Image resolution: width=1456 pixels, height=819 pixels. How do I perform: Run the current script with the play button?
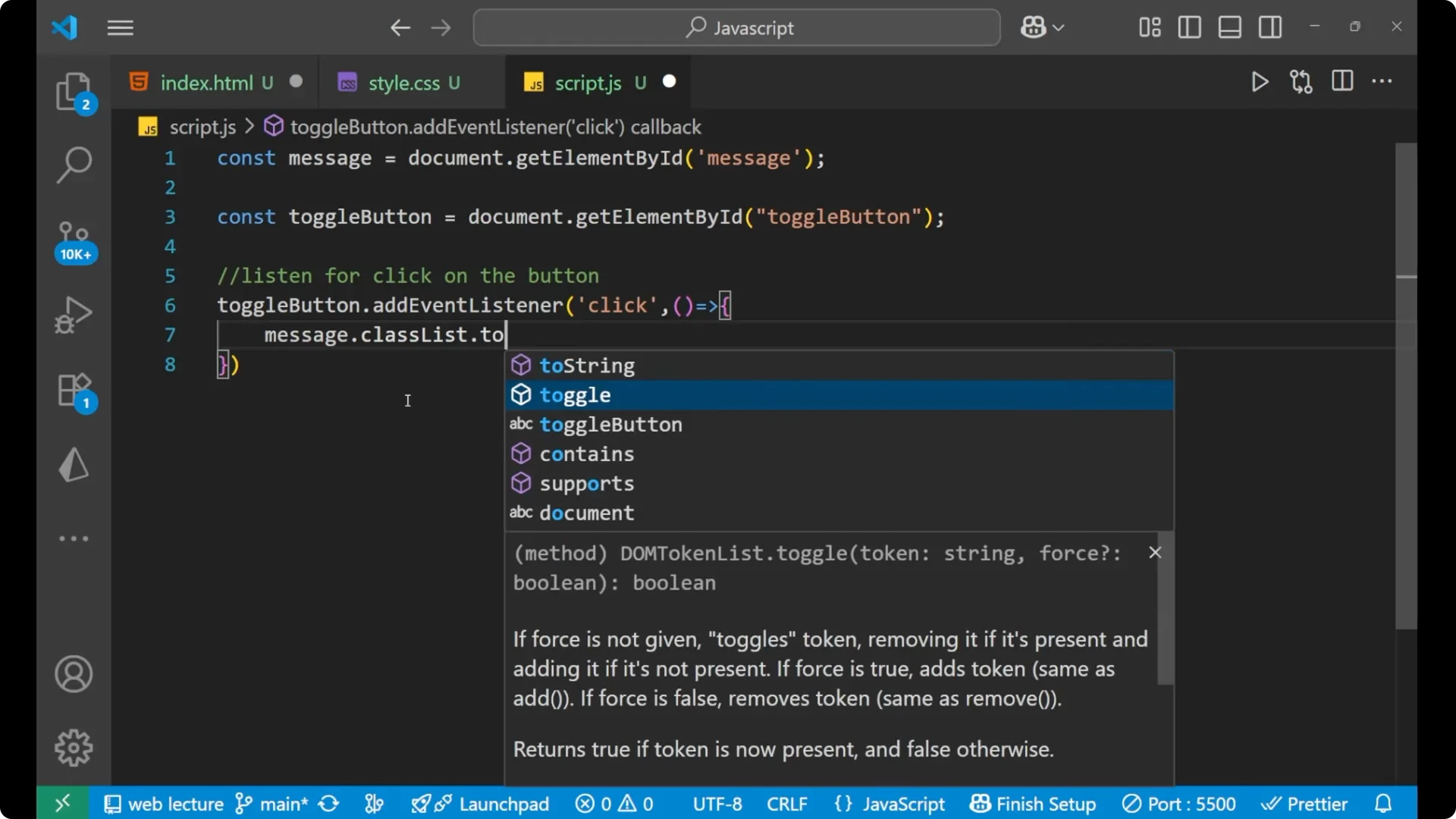tap(1260, 82)
